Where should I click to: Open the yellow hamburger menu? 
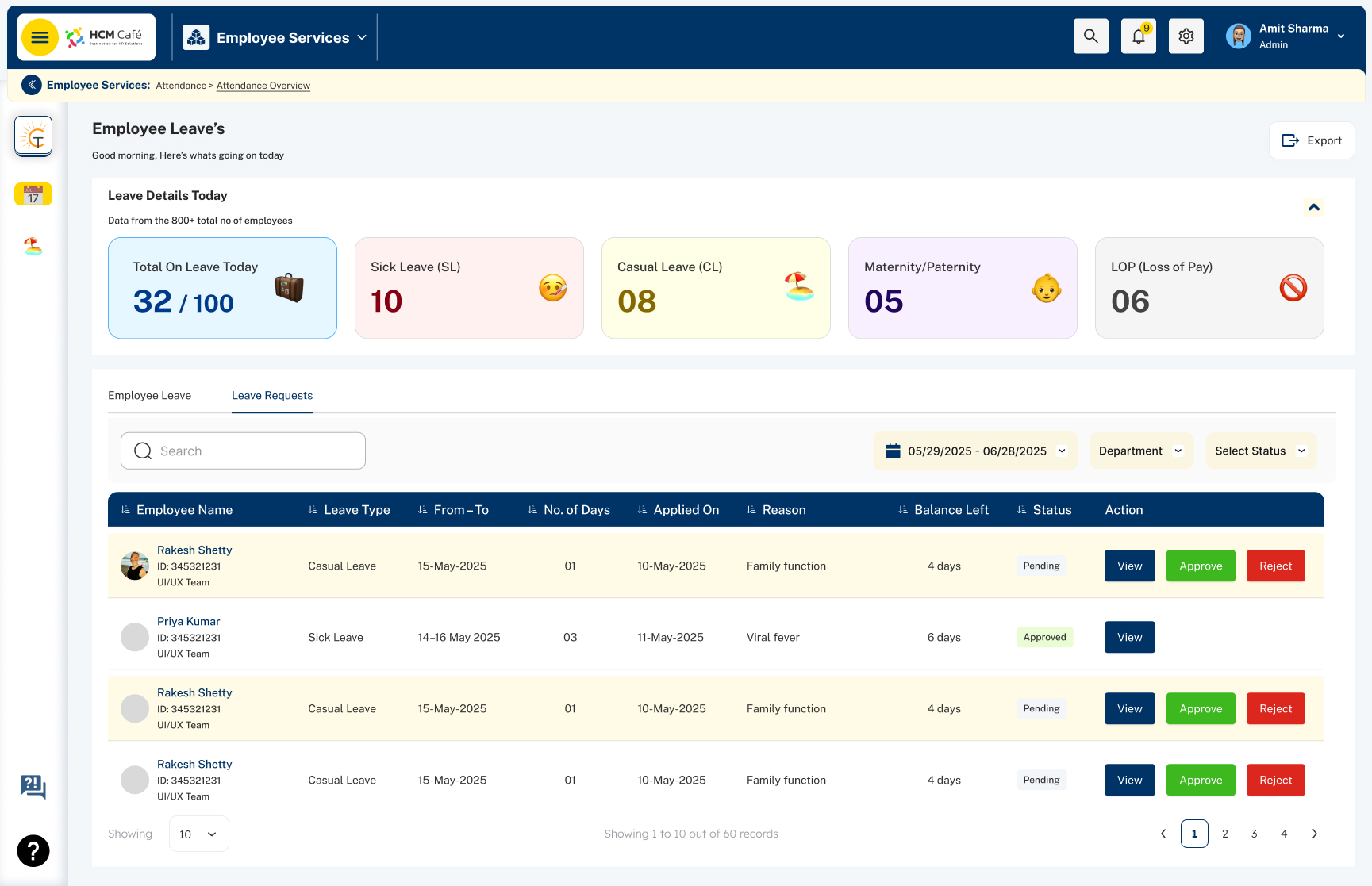click(40, 37)
